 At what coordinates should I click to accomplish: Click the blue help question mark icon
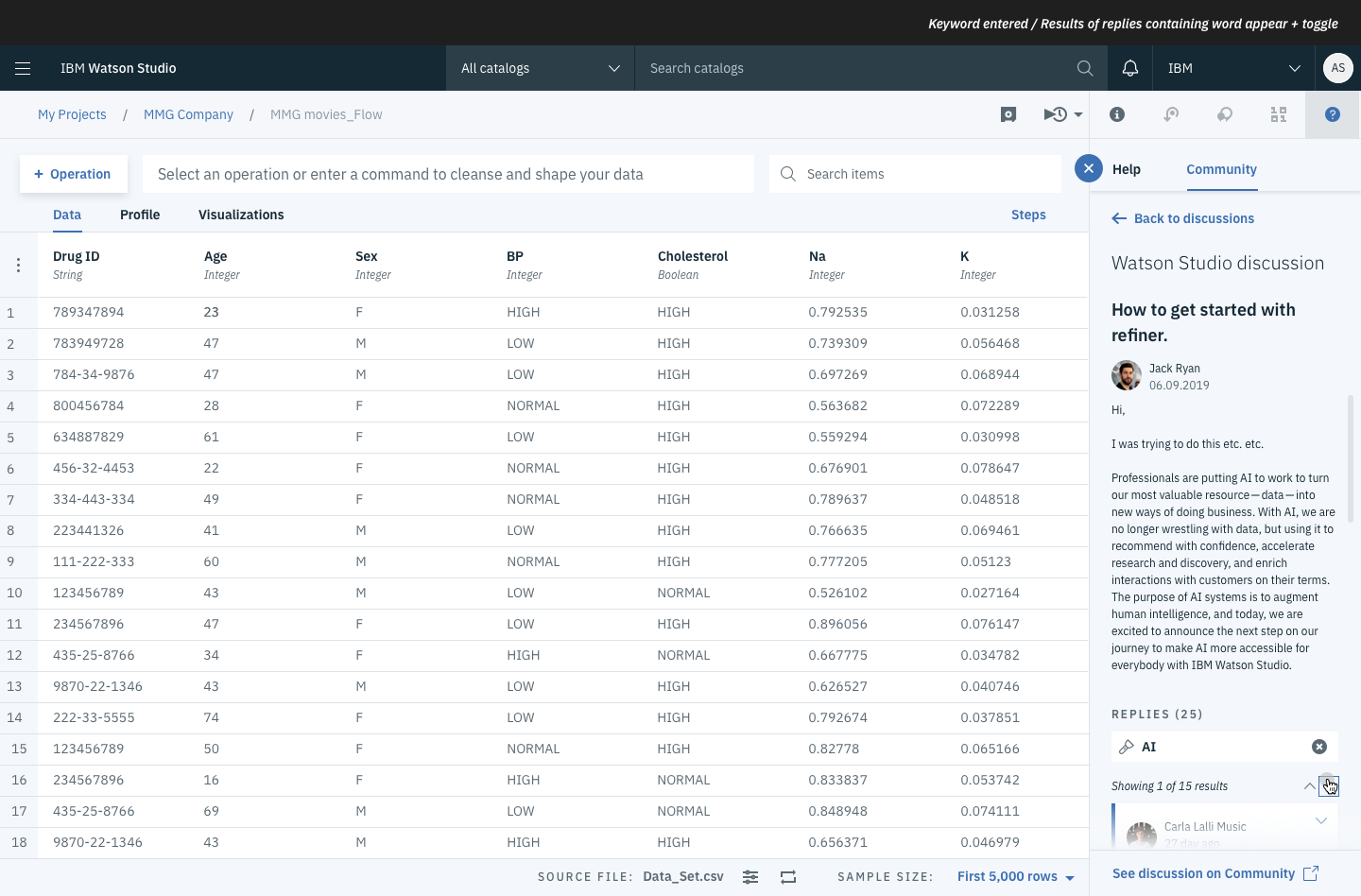pyautogui.click(x=1333, y=114)
